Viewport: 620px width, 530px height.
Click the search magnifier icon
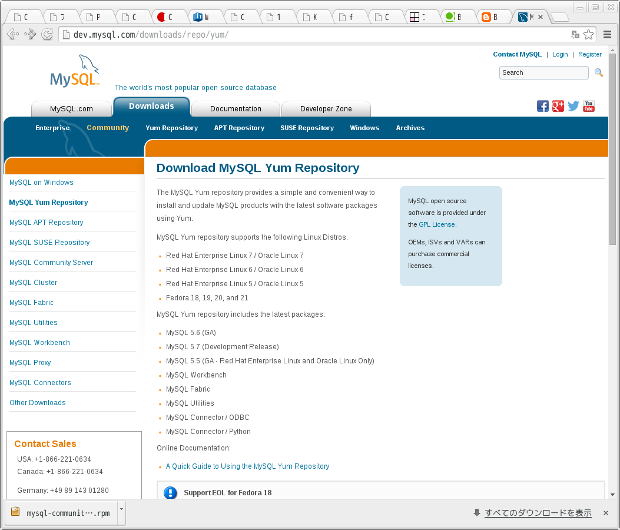point(599,72)
